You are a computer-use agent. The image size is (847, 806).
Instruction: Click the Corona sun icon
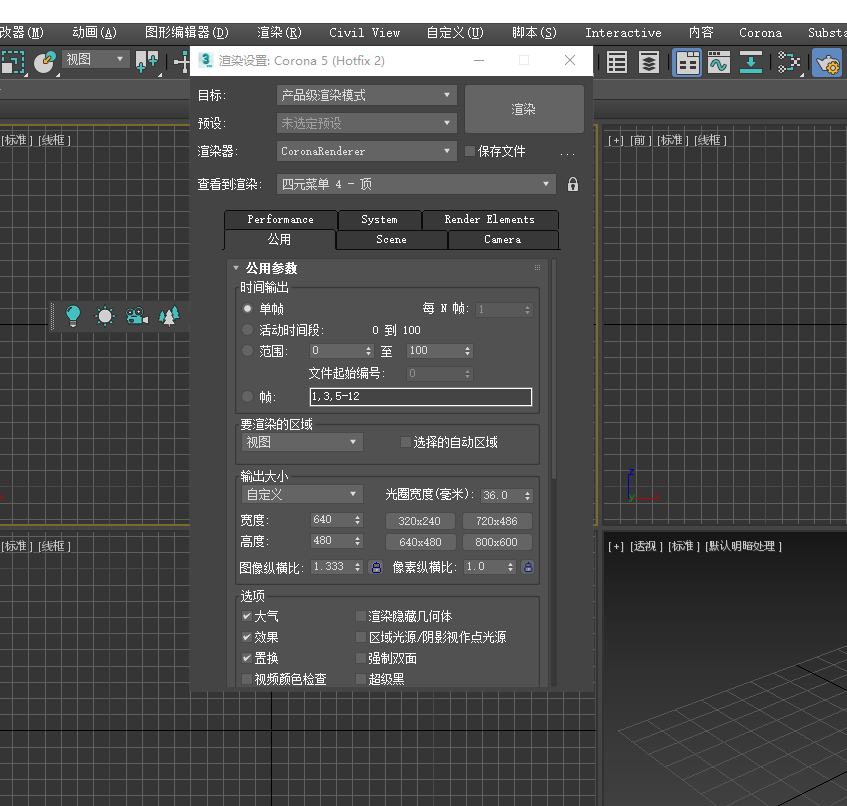(105, 316)
